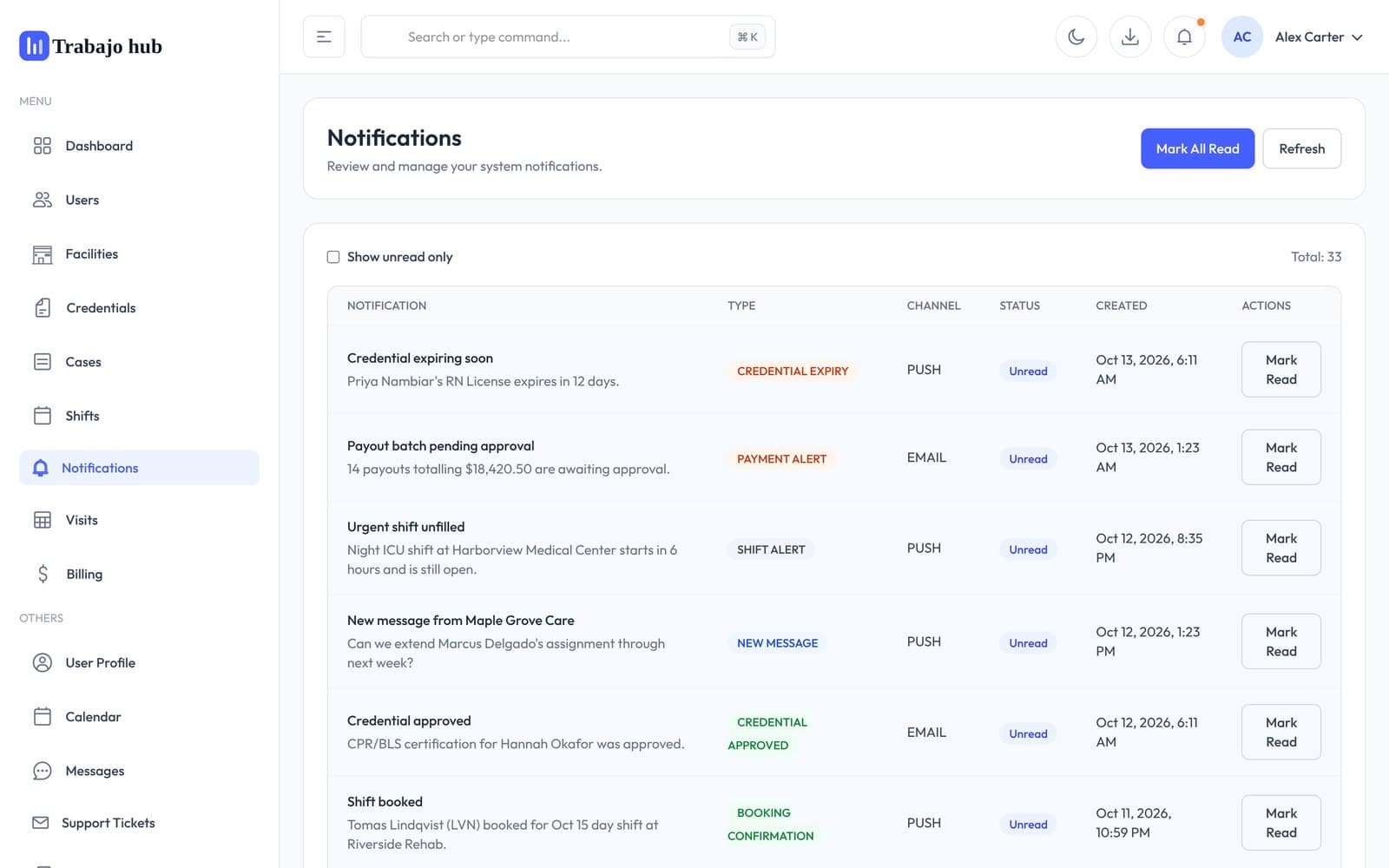The width and height of the screenshot is (1389, 868).
Task: Click the Refresh button
Action: (x=1301, y=148)
